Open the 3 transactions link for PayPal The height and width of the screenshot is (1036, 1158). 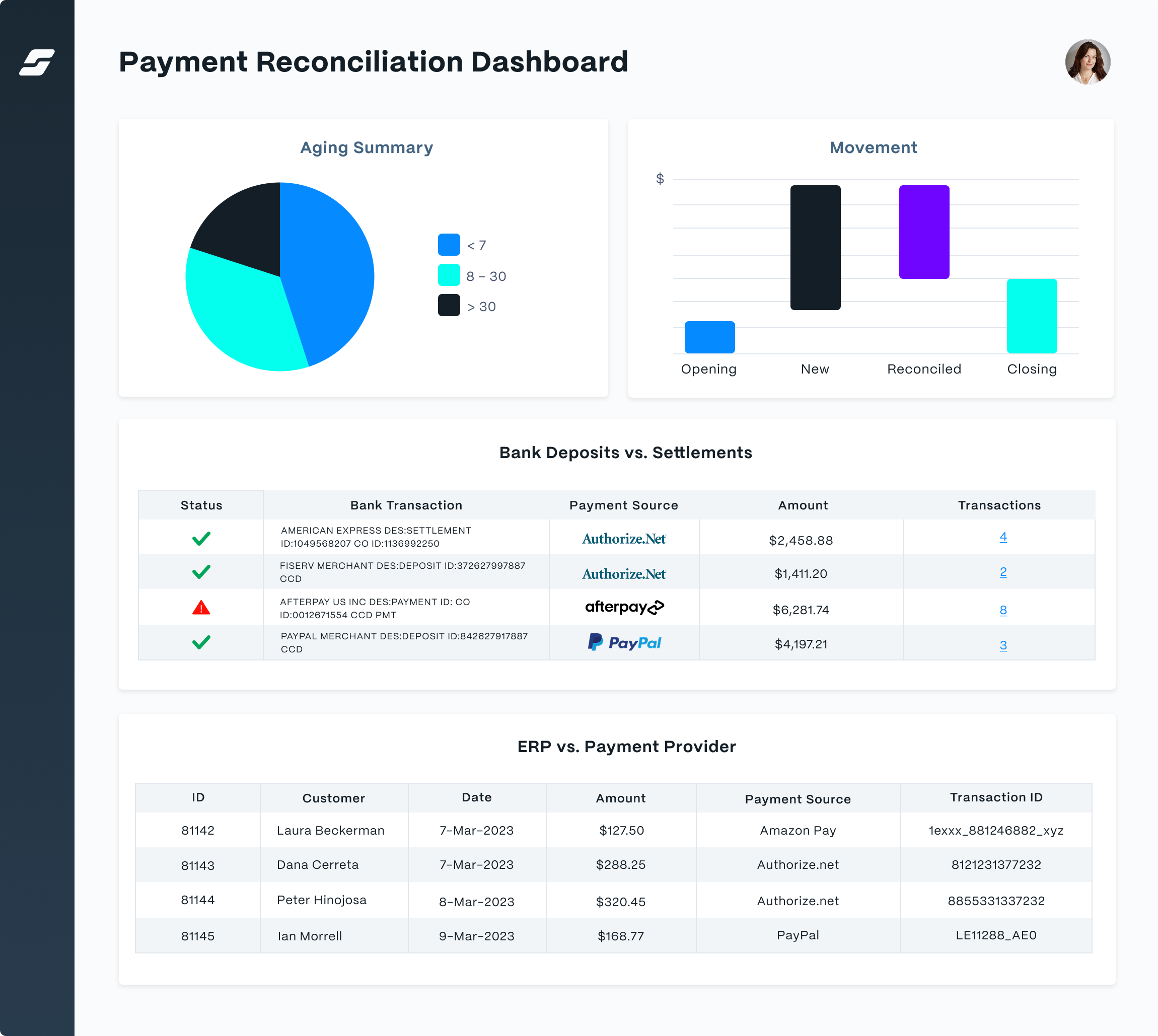tap(1002, 645)
